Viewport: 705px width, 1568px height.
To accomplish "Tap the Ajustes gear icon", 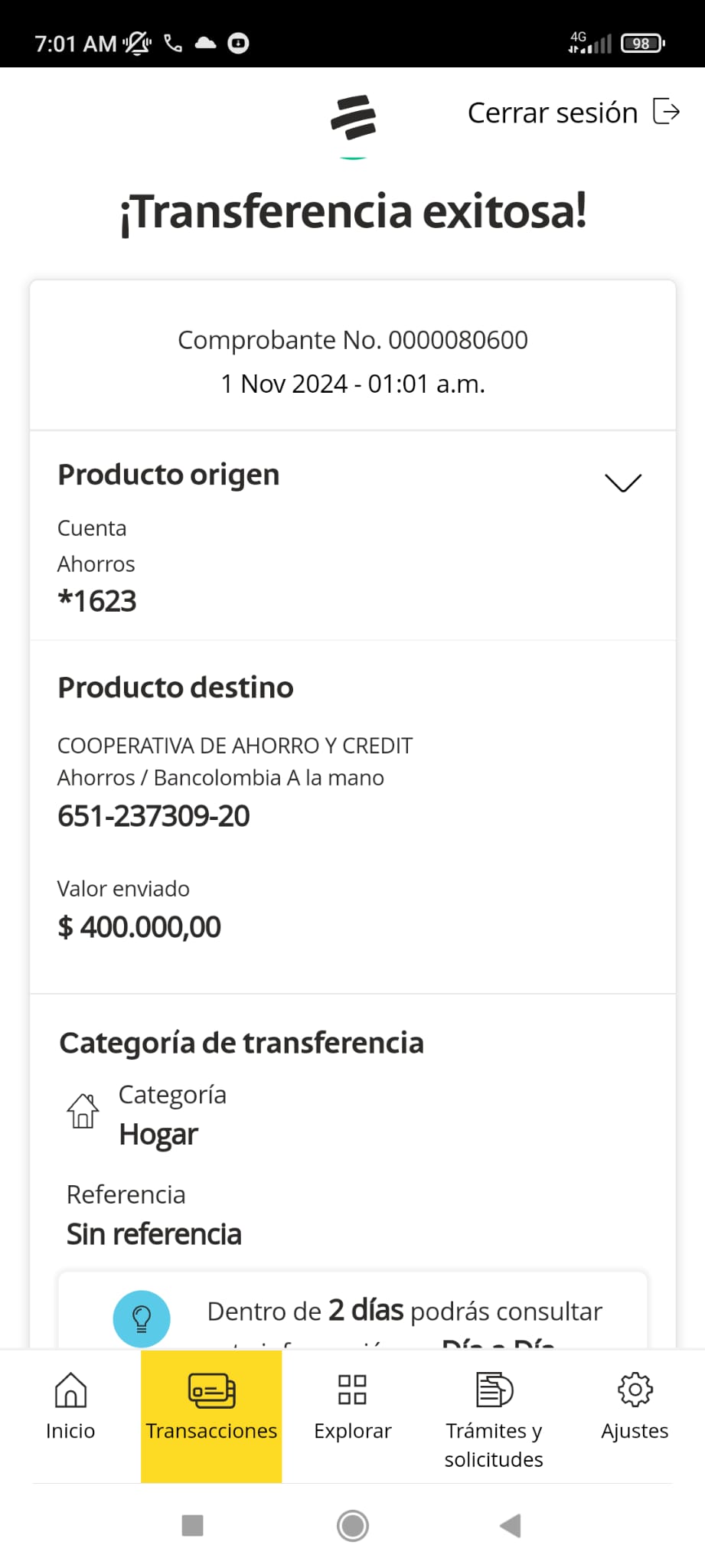I will point(635,1390).
